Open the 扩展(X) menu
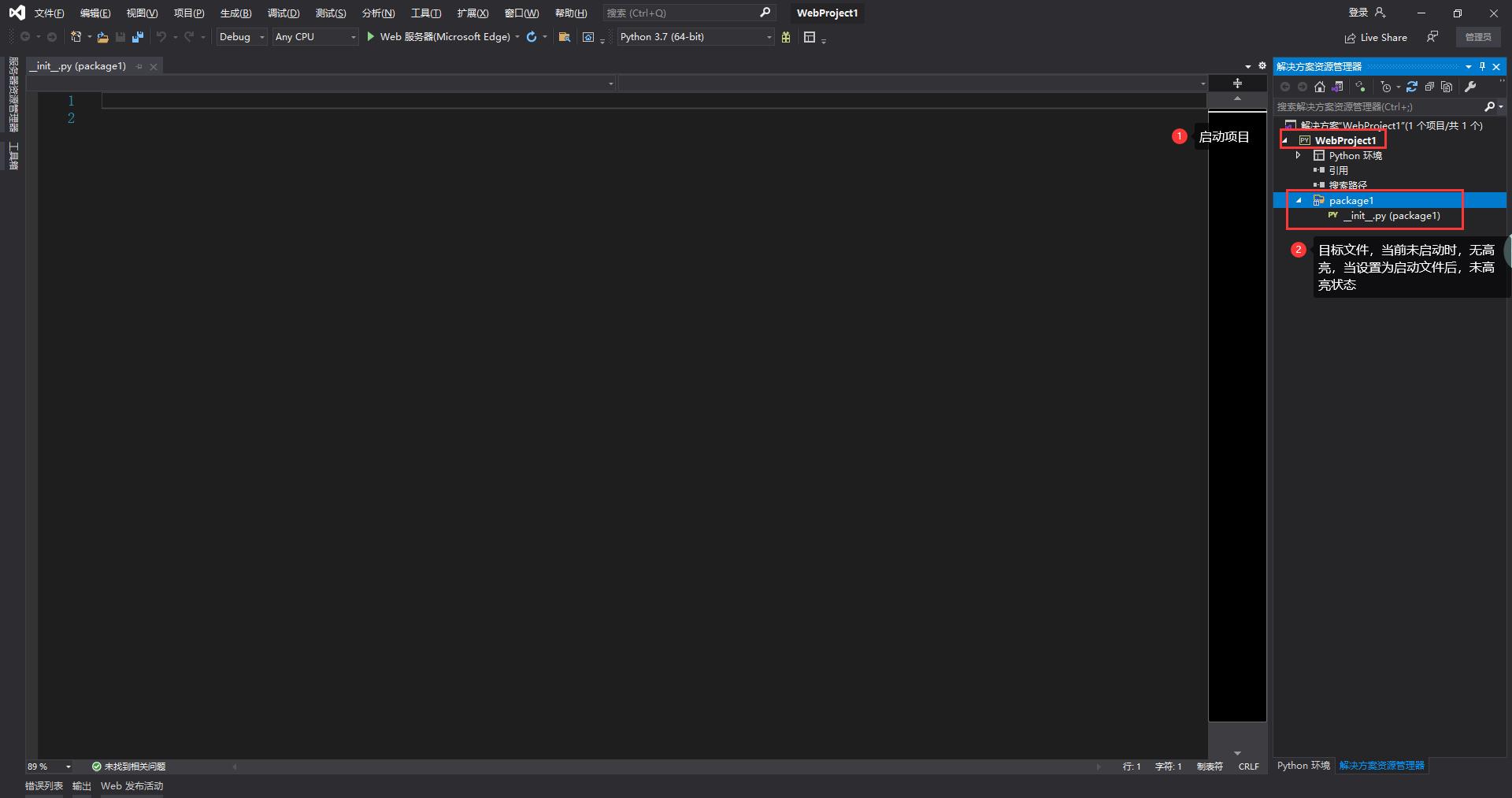This screenshot has height=798, width=1512. coord(472,13)
